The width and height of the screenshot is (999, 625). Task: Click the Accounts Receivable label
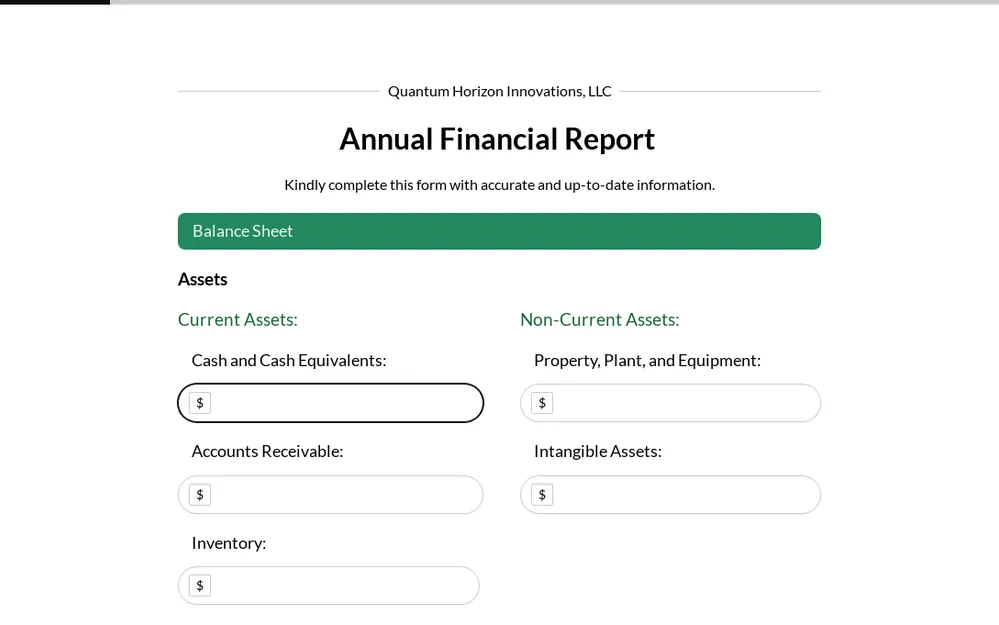click(267, 451)
